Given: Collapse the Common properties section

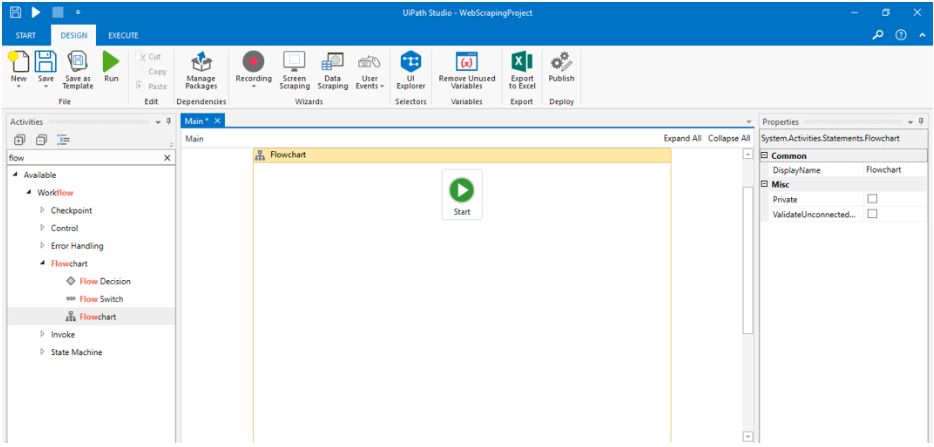Looking at the screenshot, I should [x=765, y=156].
